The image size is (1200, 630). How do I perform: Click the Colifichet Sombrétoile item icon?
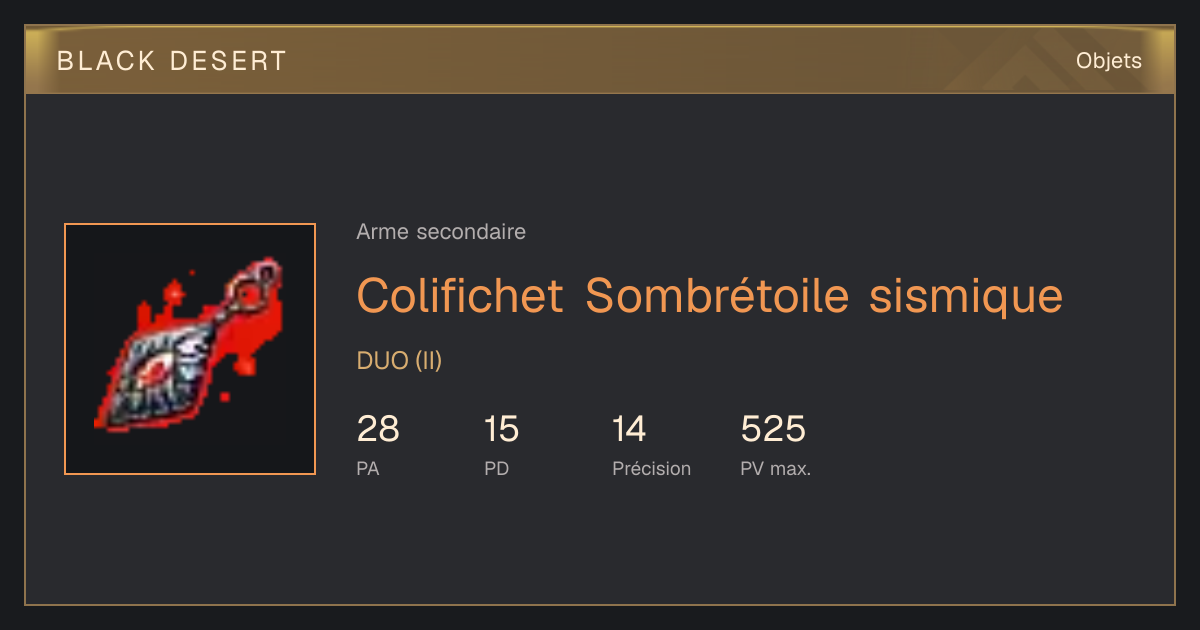(x=190, y=349)
